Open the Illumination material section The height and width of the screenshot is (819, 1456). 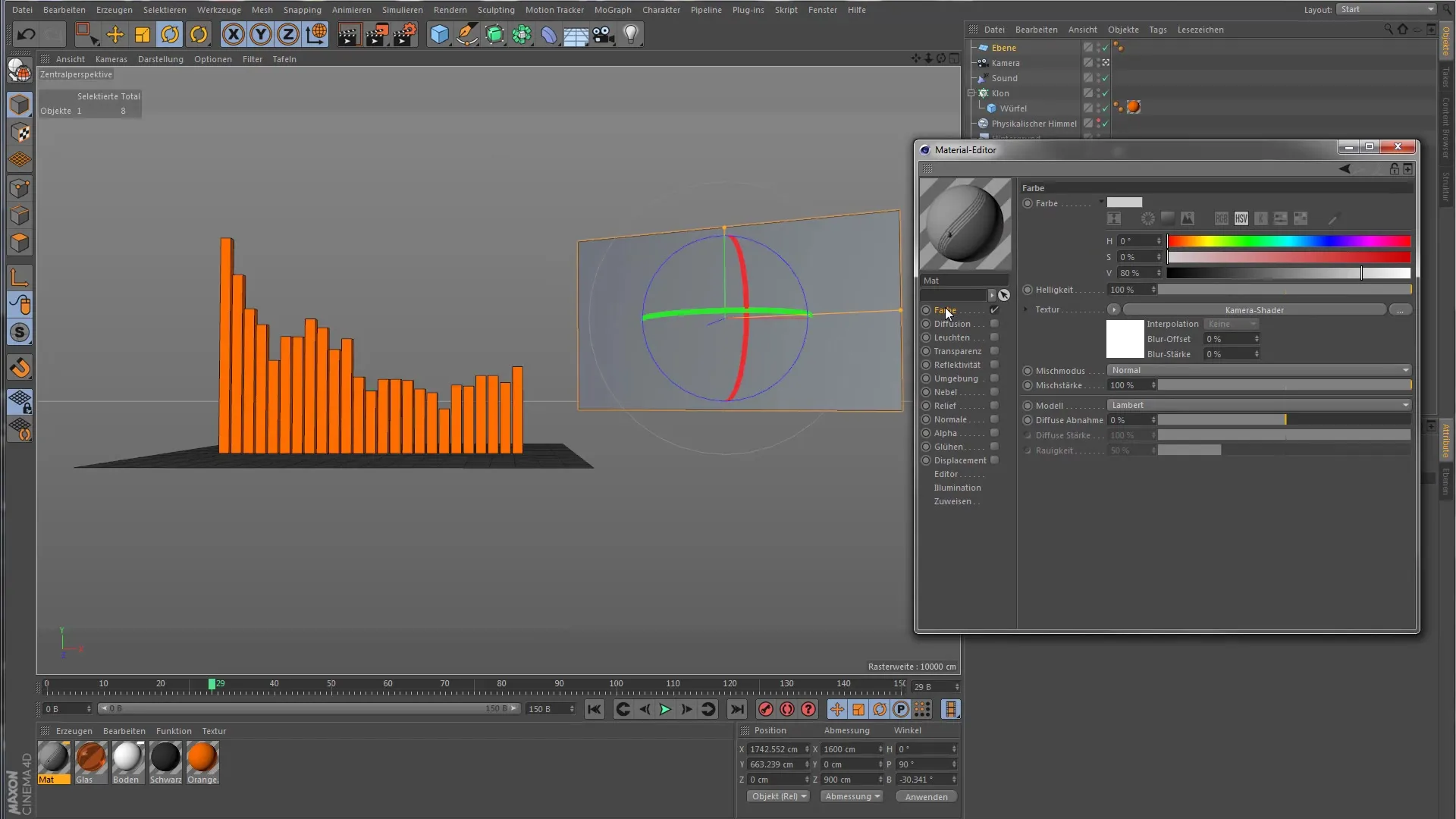coord(957,488)
